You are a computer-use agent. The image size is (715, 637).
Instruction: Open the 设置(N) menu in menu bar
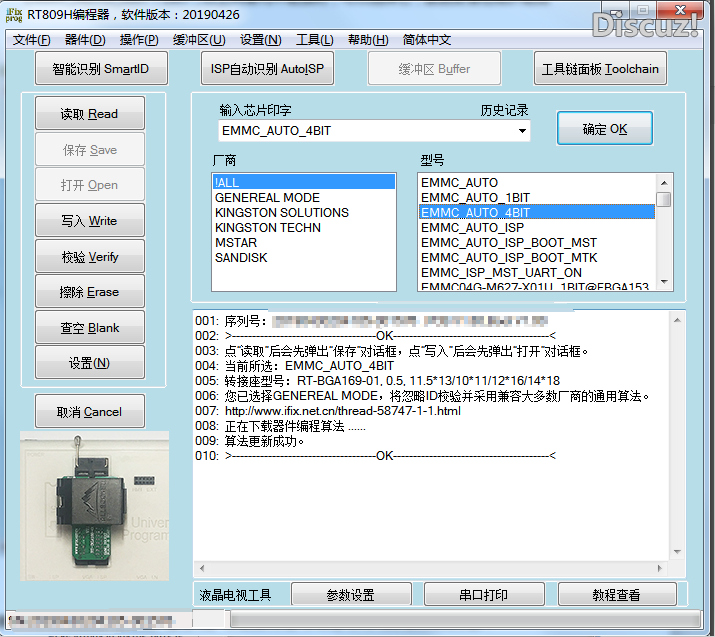point(261,40)
